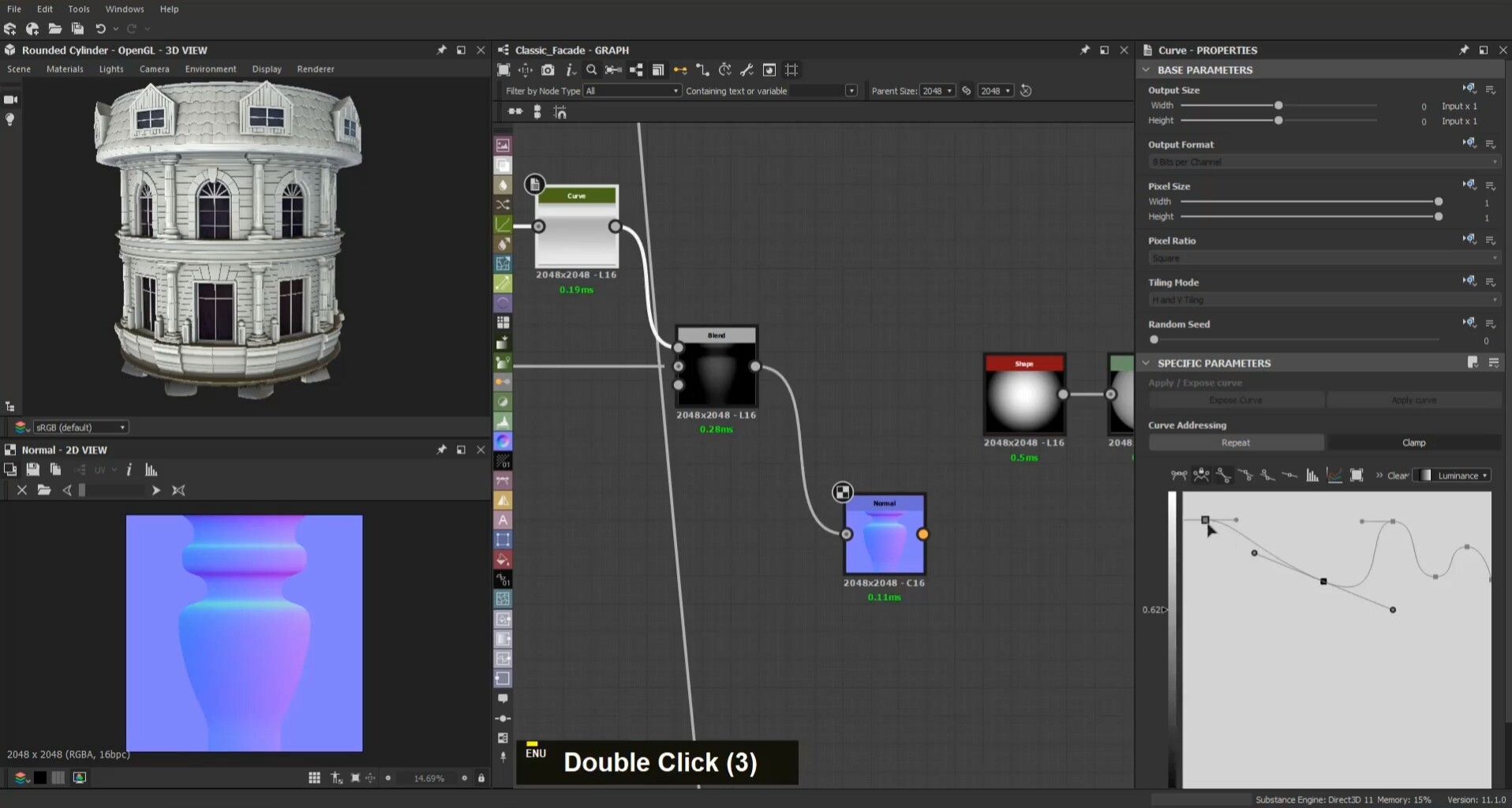Set curve addressing to Repeat
Screen dimensions: 1512x808
(x=1235, y=443)
